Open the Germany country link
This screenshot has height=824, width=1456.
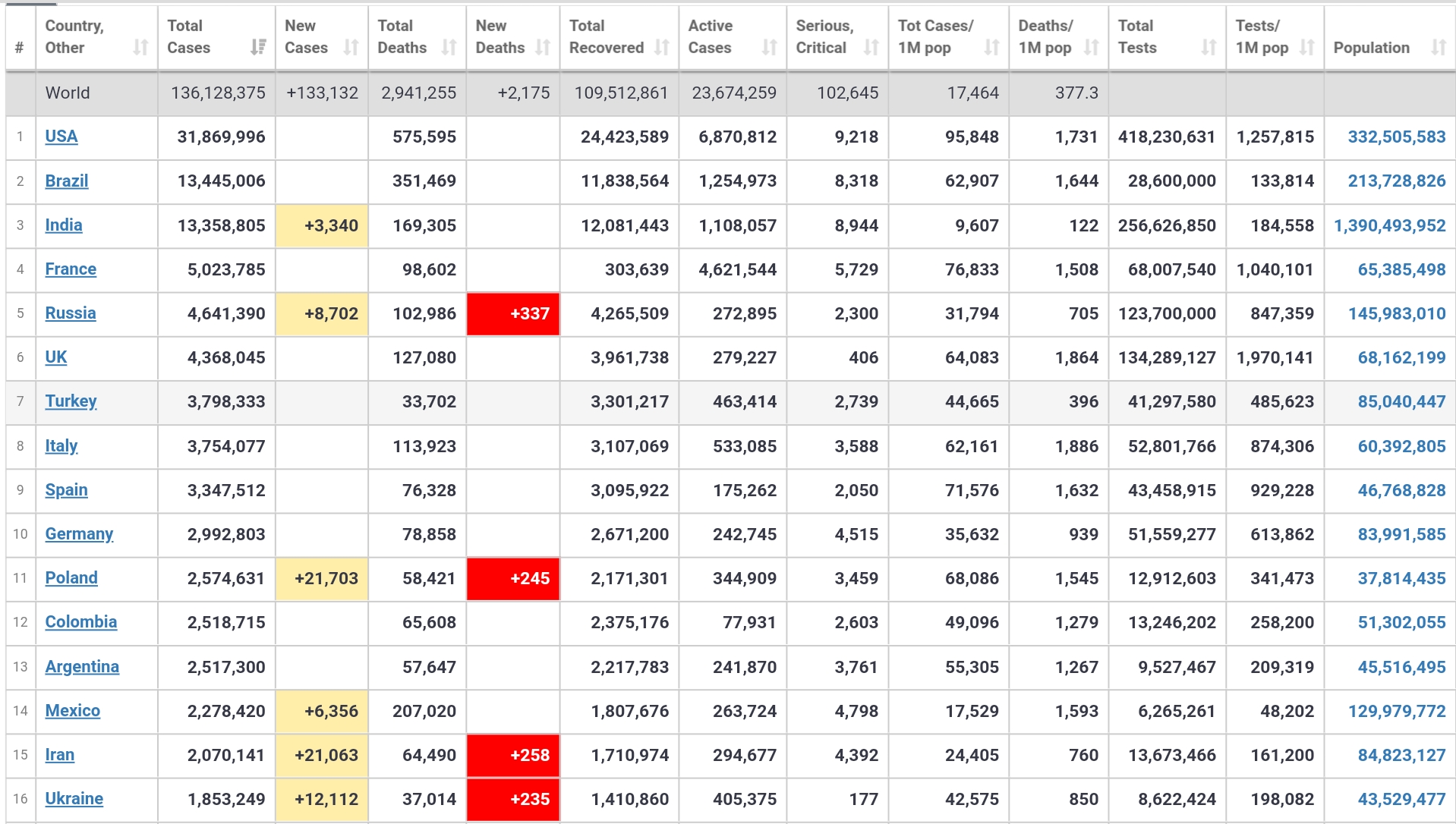click(79, 534)
